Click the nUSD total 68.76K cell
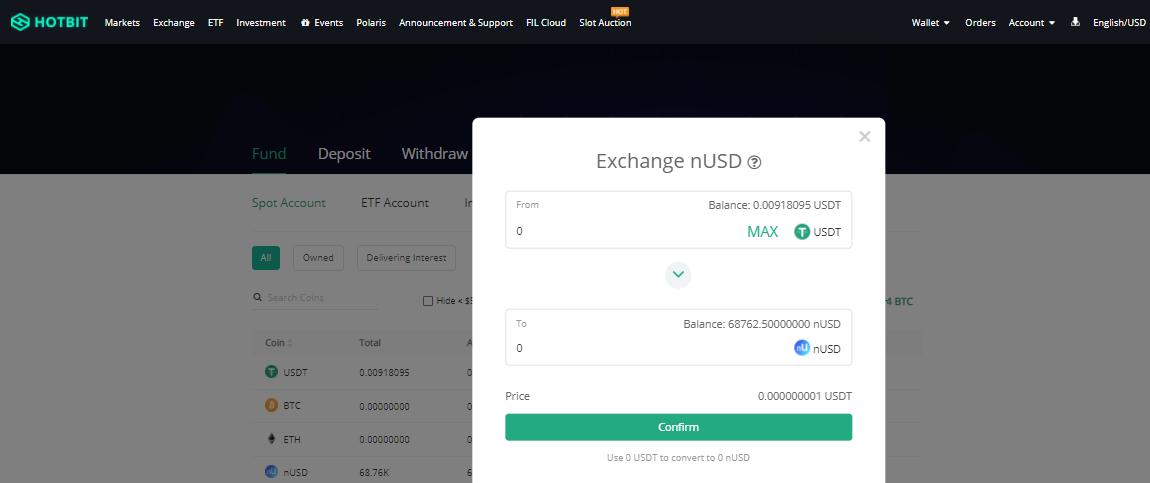The image size is (1150, 483). [373, 473]
